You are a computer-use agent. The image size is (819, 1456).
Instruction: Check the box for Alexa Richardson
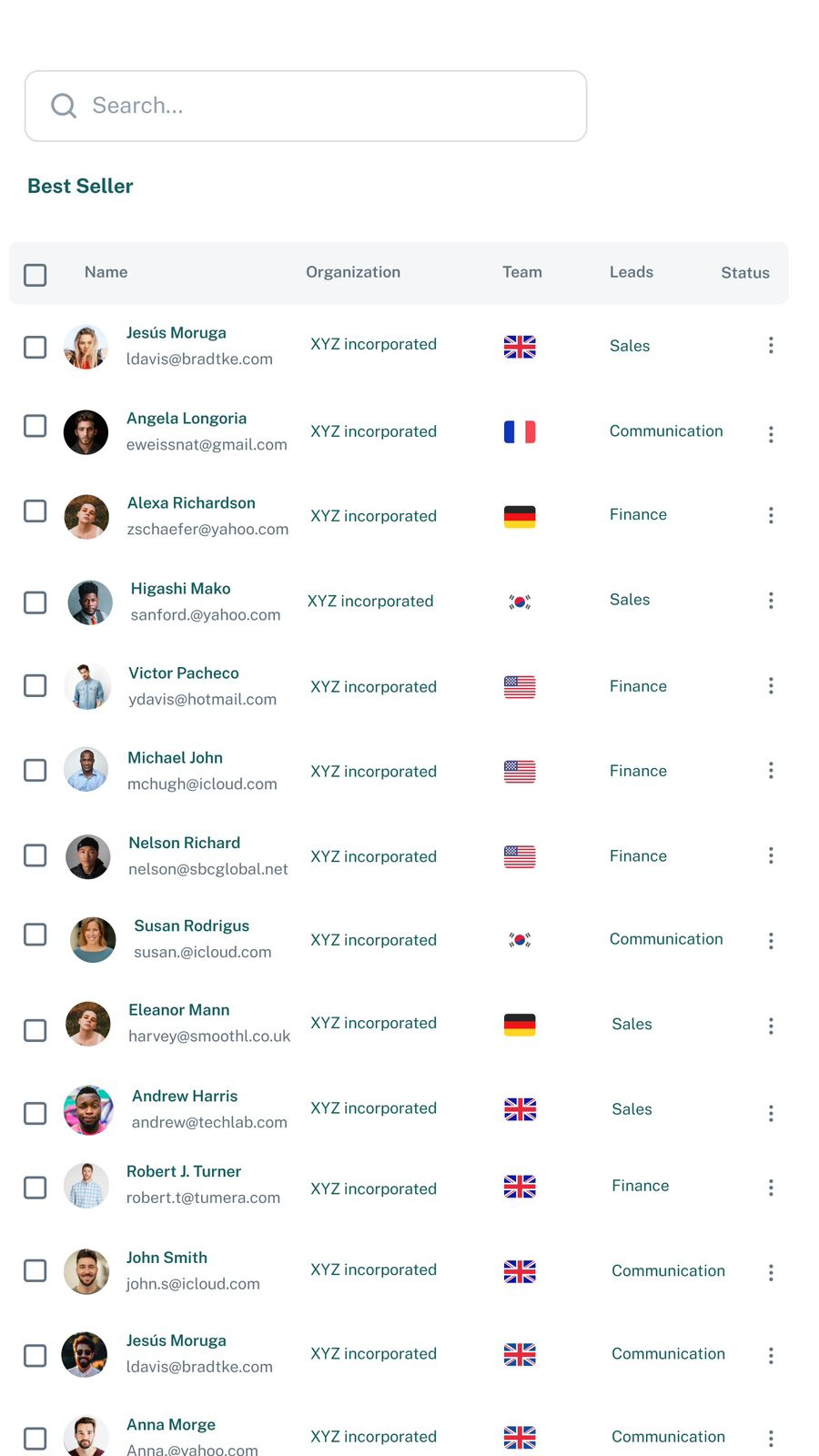(35, 511)
